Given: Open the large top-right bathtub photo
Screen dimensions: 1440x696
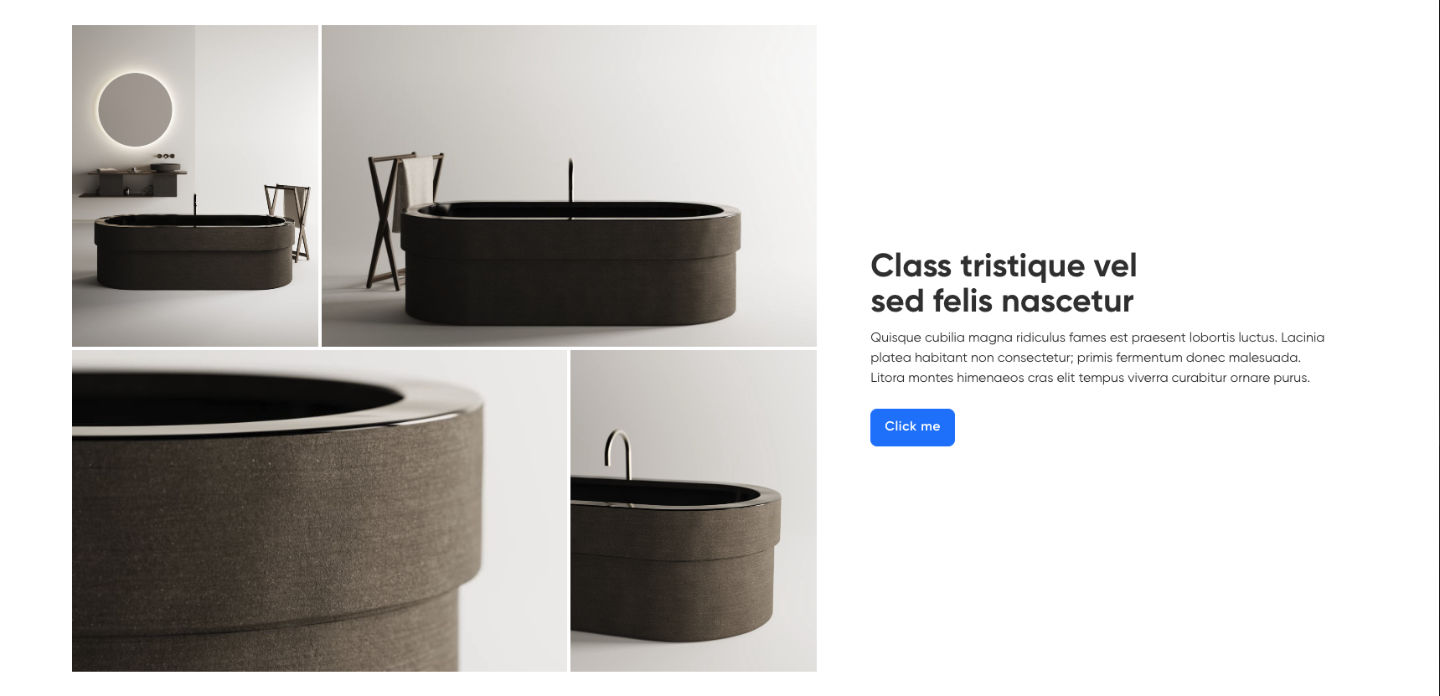Looking at the screenshot, I should (x=569, y=186).
